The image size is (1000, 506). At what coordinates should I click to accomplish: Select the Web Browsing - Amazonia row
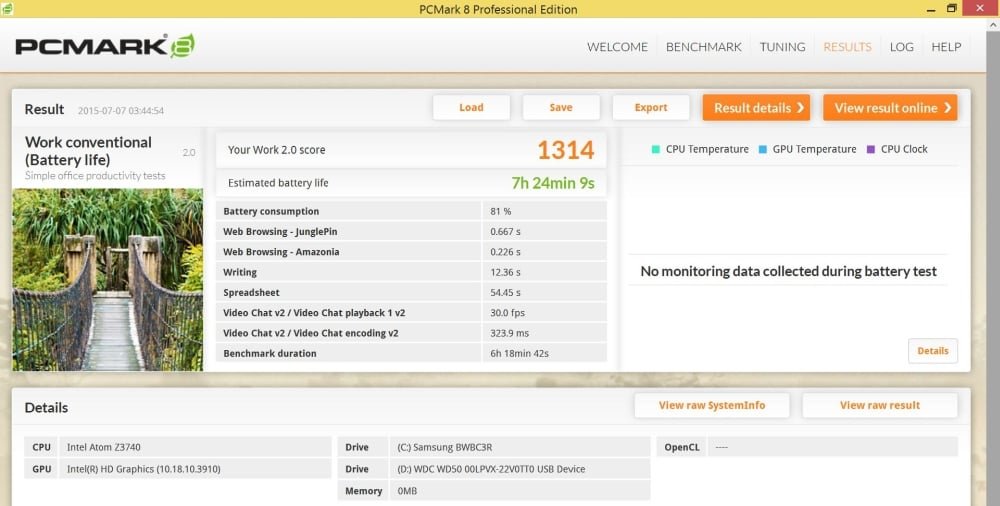(x=411, y=252)
